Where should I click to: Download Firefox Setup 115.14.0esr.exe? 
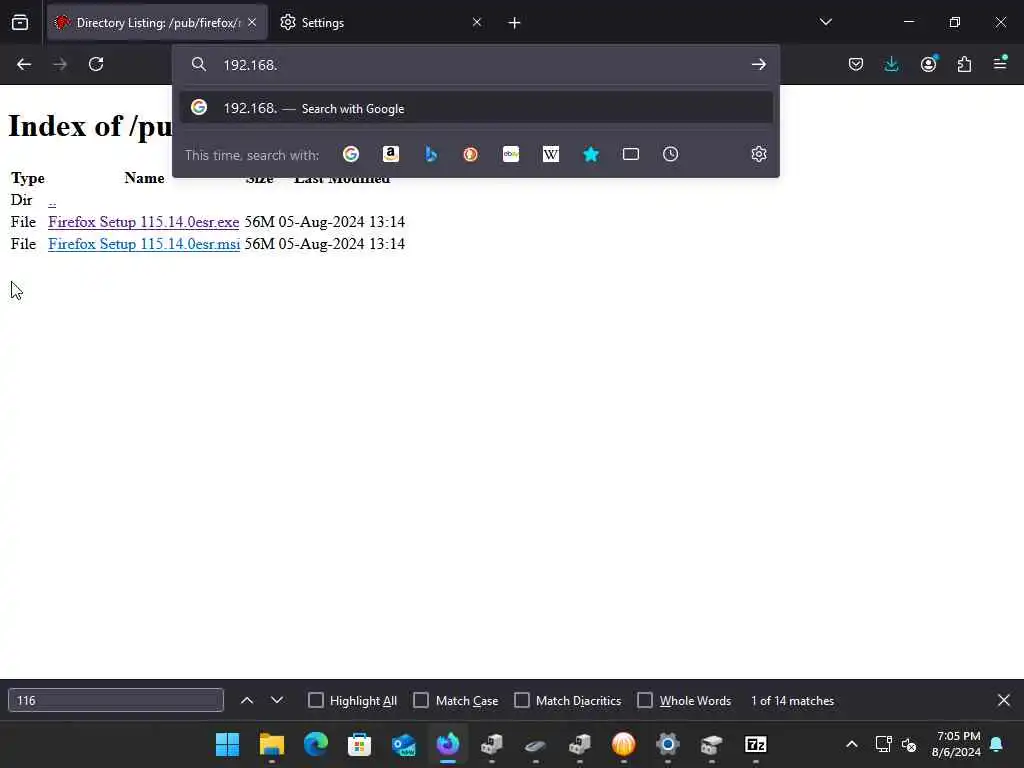144,222
